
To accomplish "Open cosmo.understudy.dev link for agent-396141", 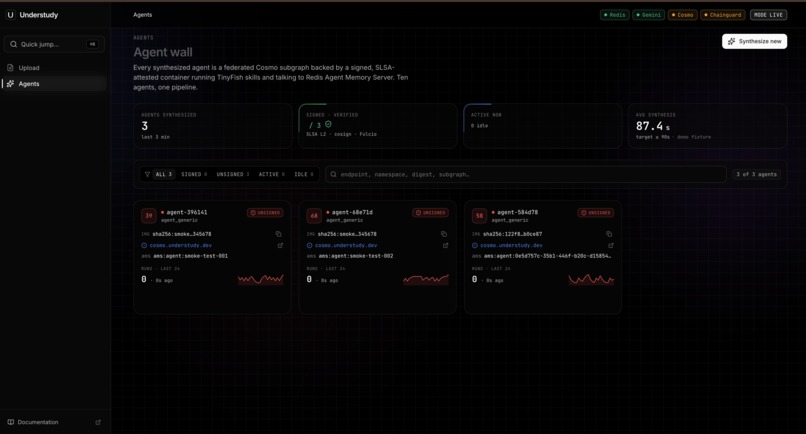I will click(x=180, y=245).
